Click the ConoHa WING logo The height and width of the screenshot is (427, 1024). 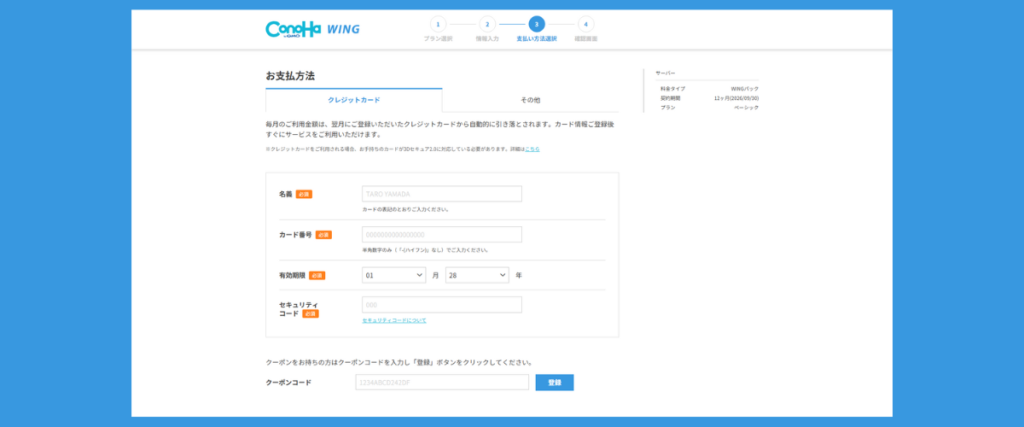pyautogui.click(x=312, y=29)
